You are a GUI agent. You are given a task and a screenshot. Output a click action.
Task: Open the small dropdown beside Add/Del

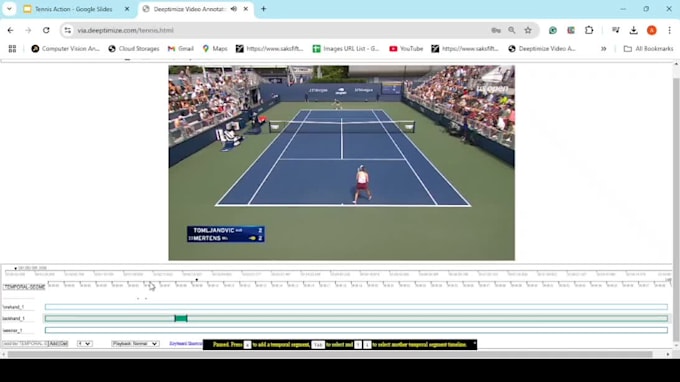(85, 343)
